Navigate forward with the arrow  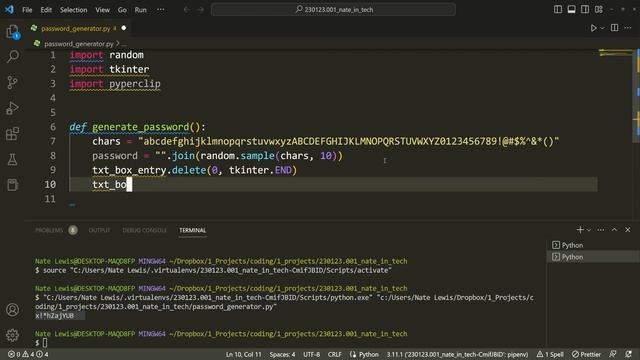click(200, 9)
